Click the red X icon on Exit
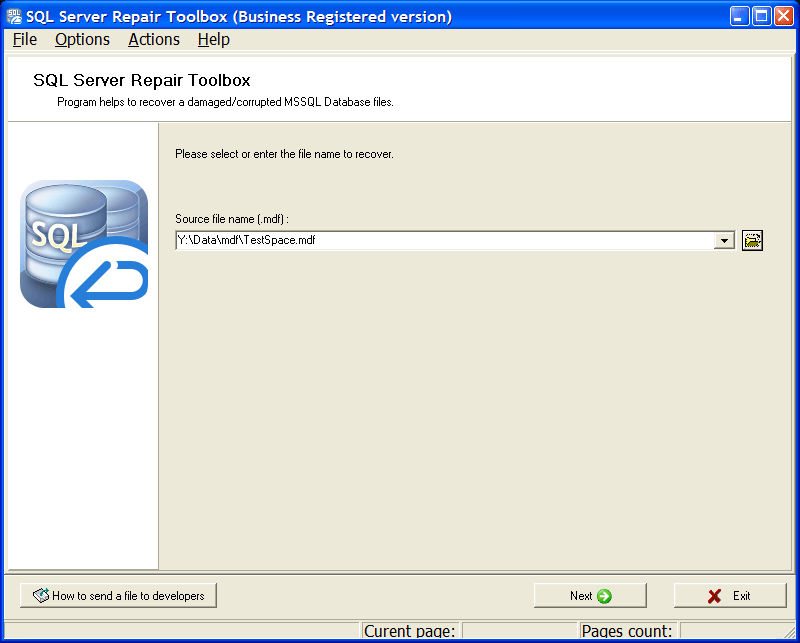The height and width of the screenshot is (643, 800). coord(715,596)
